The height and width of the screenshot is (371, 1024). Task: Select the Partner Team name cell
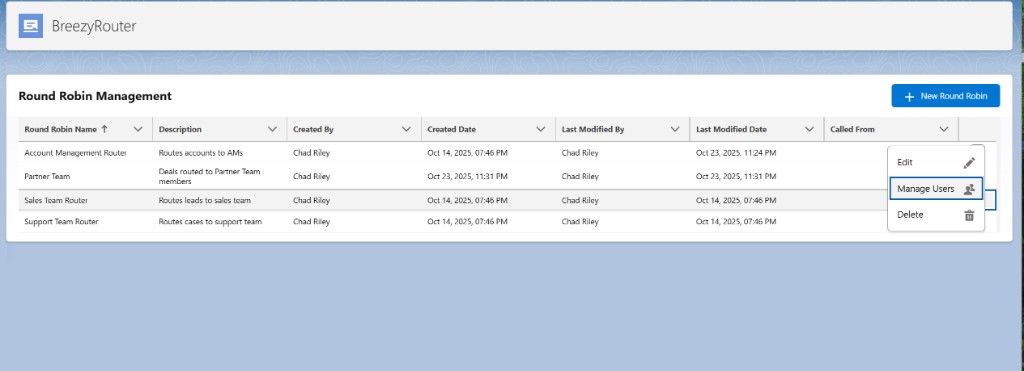[47, 176]
